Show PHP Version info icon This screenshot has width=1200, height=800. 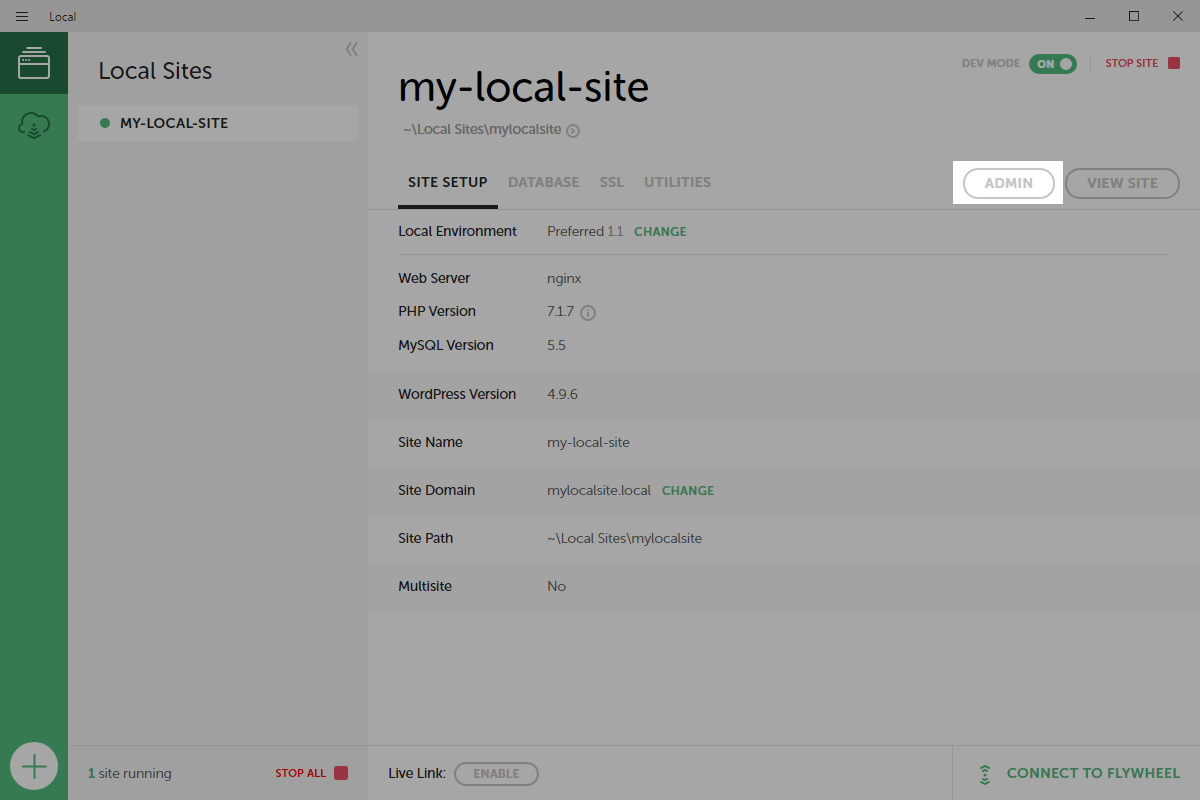588,312
